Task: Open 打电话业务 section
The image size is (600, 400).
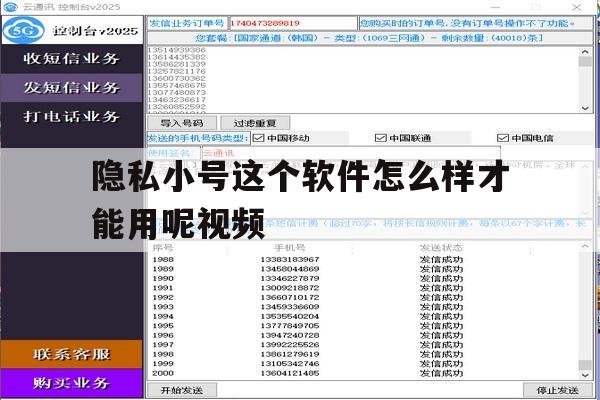Action: point(72,116)
